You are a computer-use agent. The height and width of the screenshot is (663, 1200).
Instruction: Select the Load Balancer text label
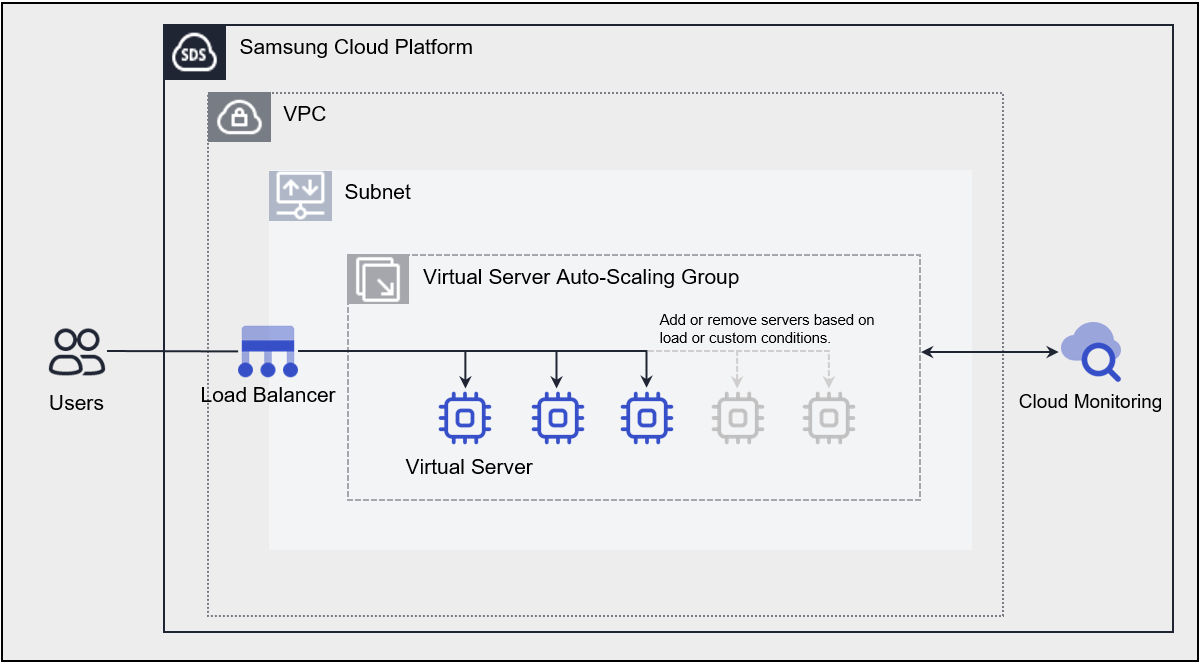click(268, 395)
